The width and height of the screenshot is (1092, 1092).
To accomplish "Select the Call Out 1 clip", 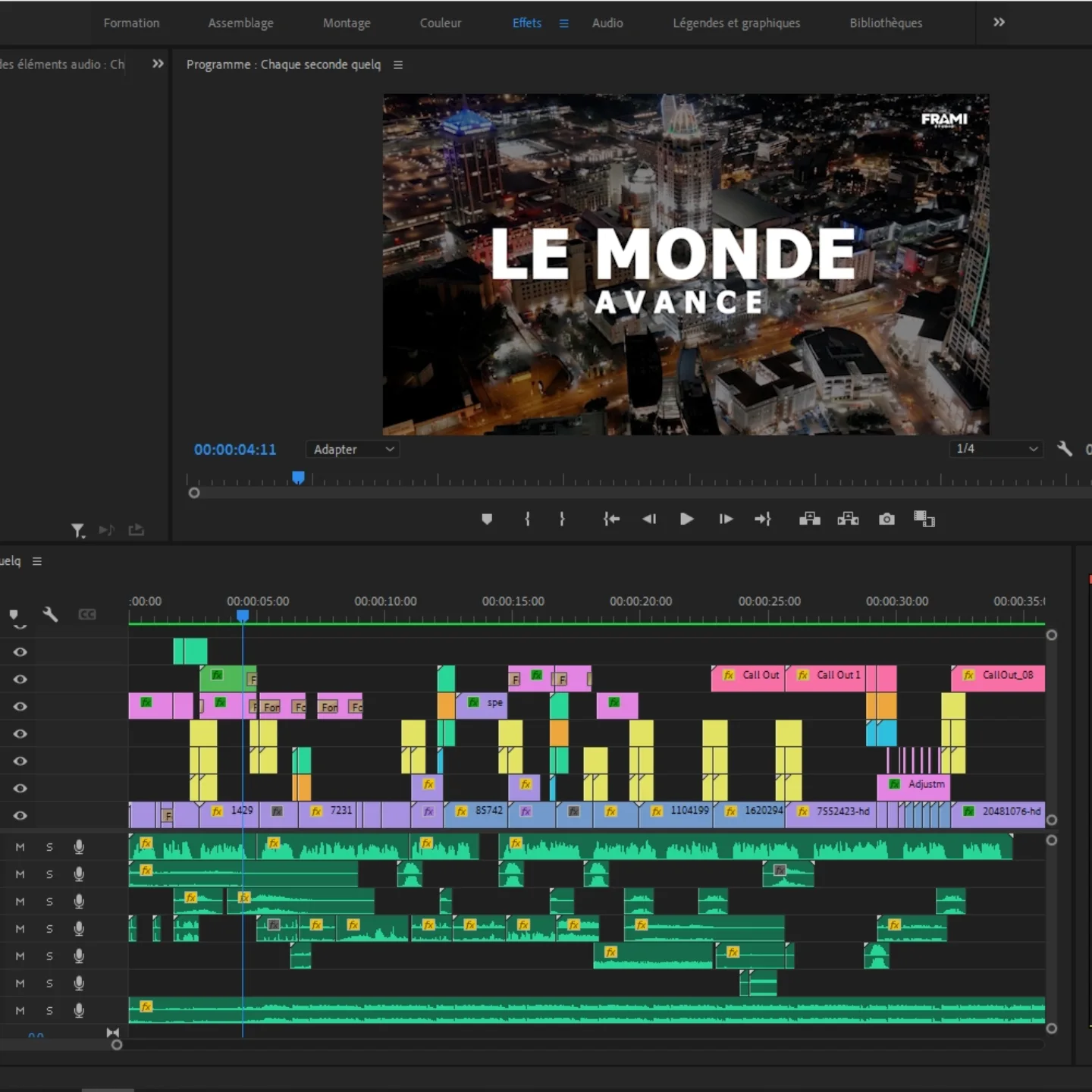I will [x=826, y=678].
